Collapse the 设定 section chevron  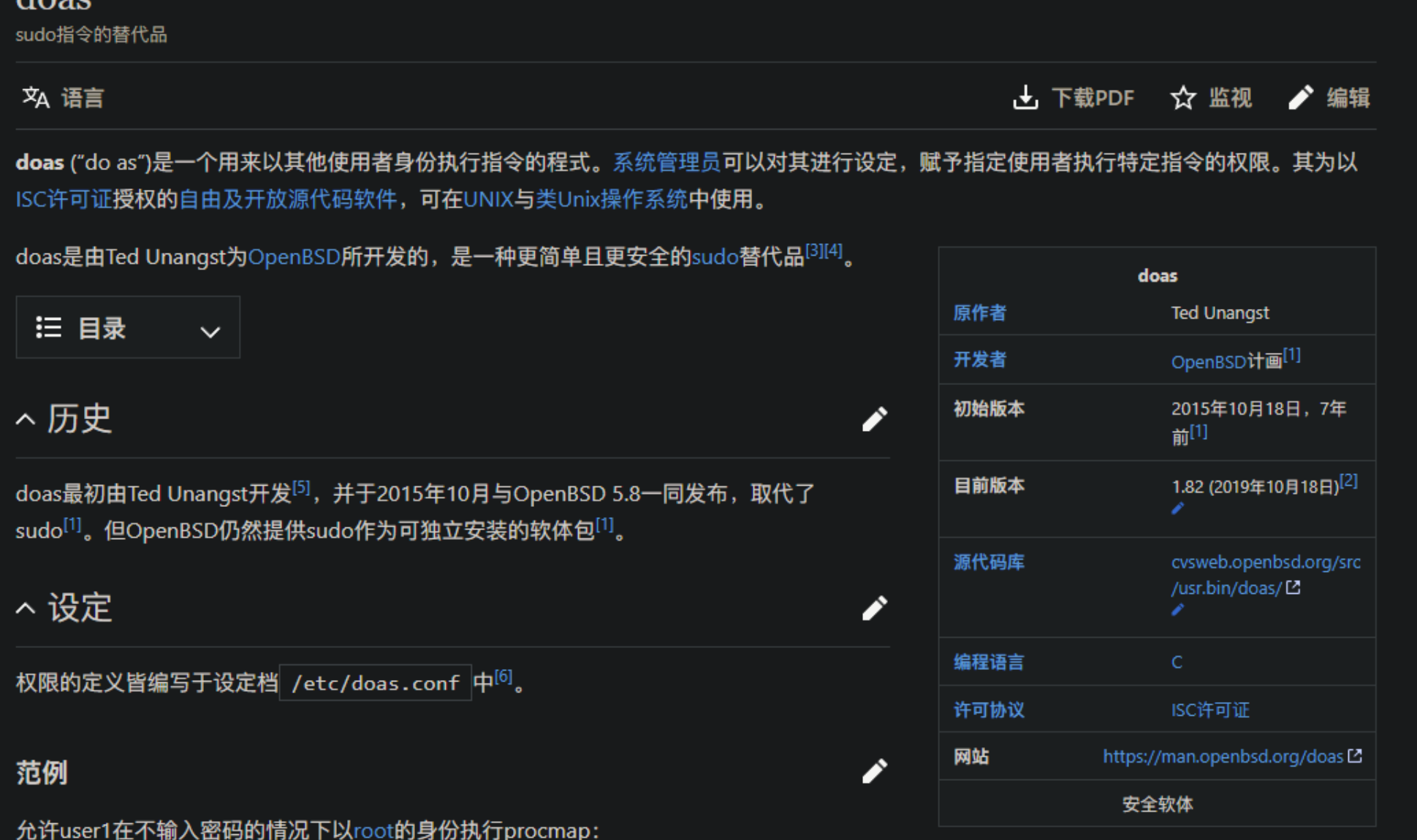[26, 608]
